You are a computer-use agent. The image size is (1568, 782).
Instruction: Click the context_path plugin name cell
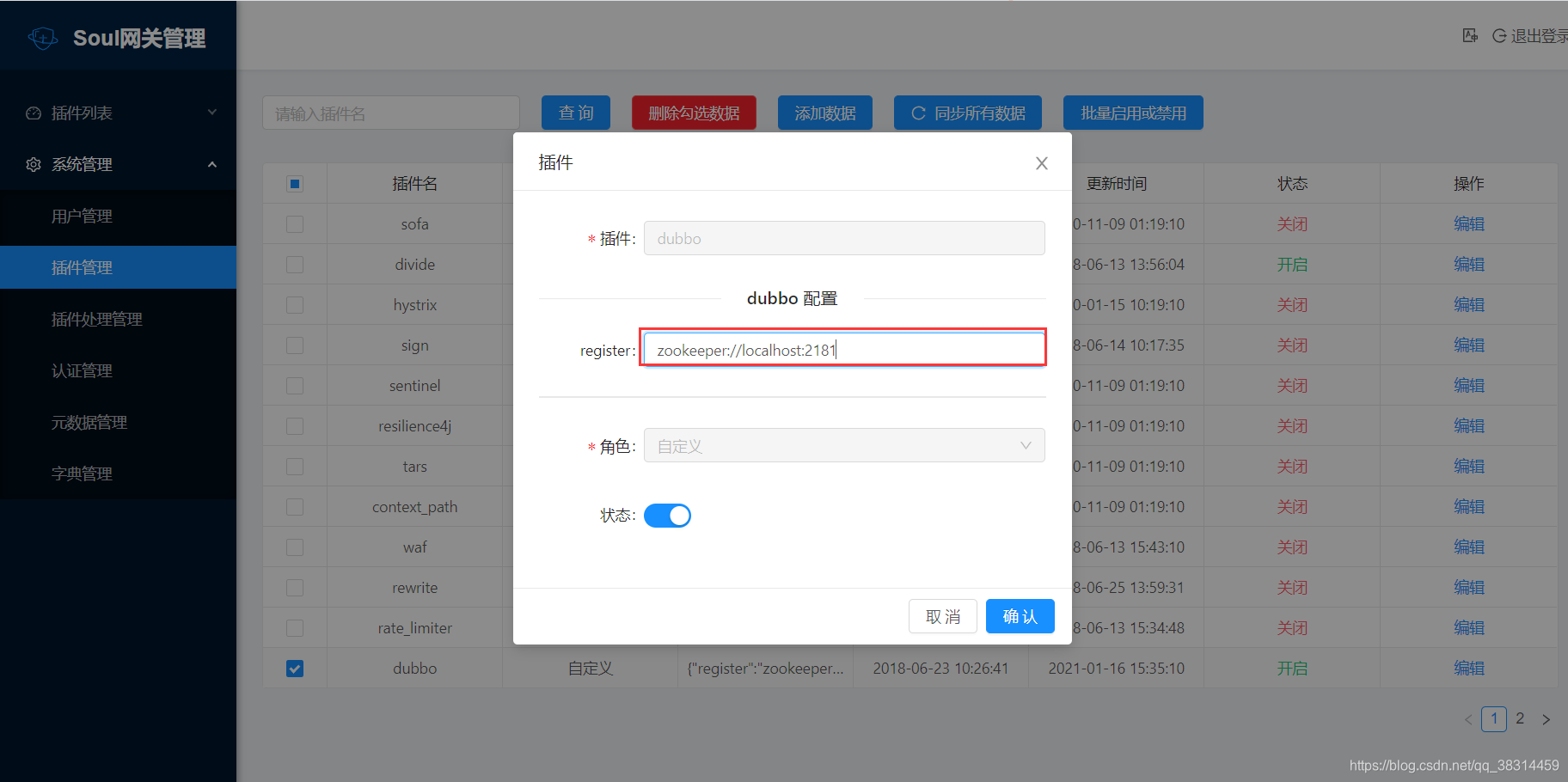tap(415, 507)
